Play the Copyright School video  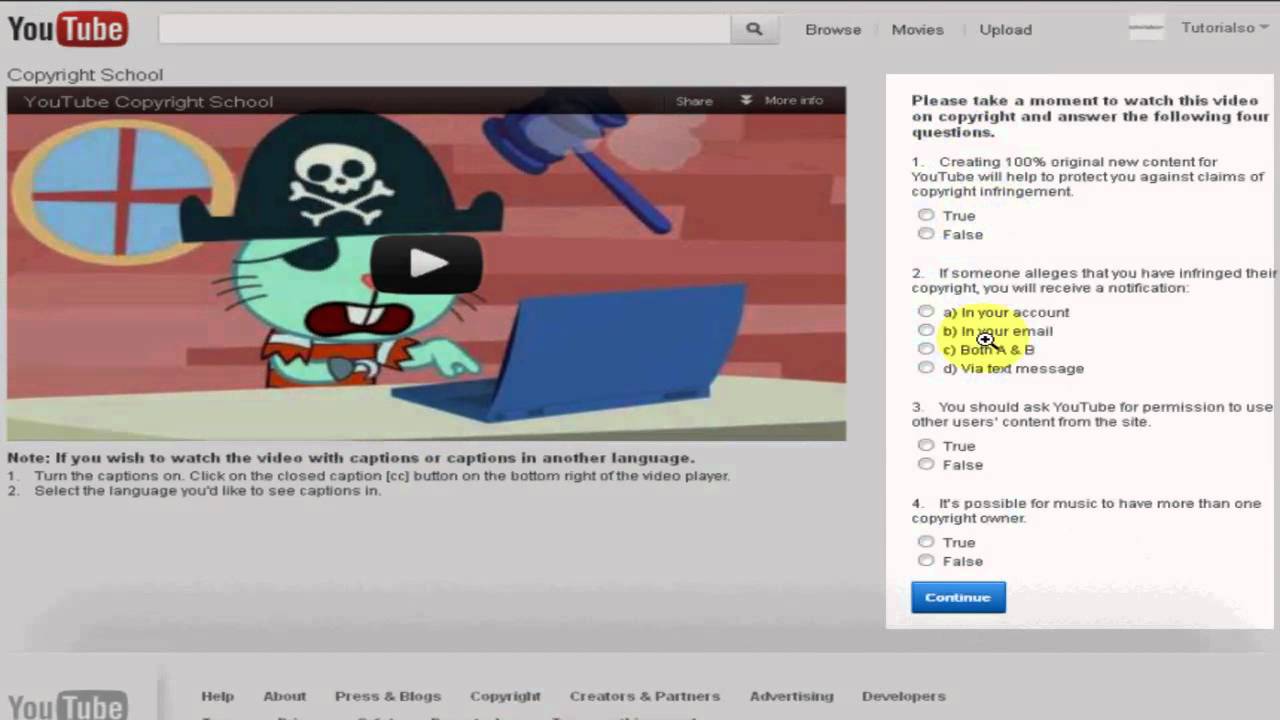coord(427,264)
